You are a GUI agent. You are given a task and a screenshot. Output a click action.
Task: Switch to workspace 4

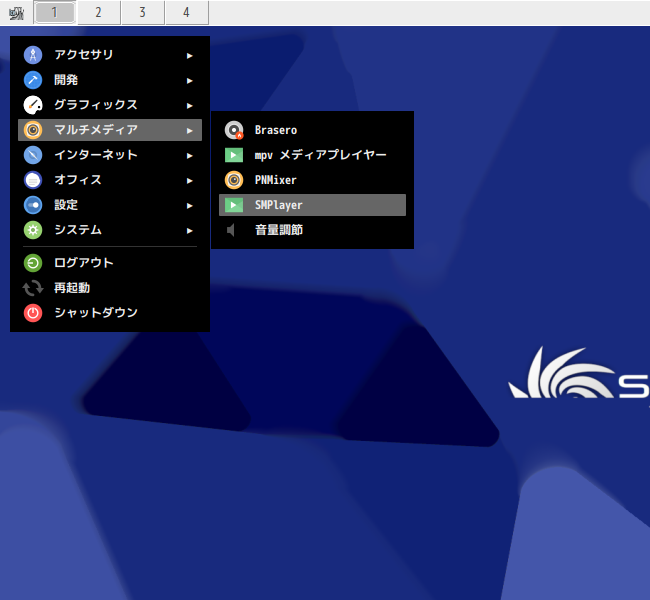[187, 12]
